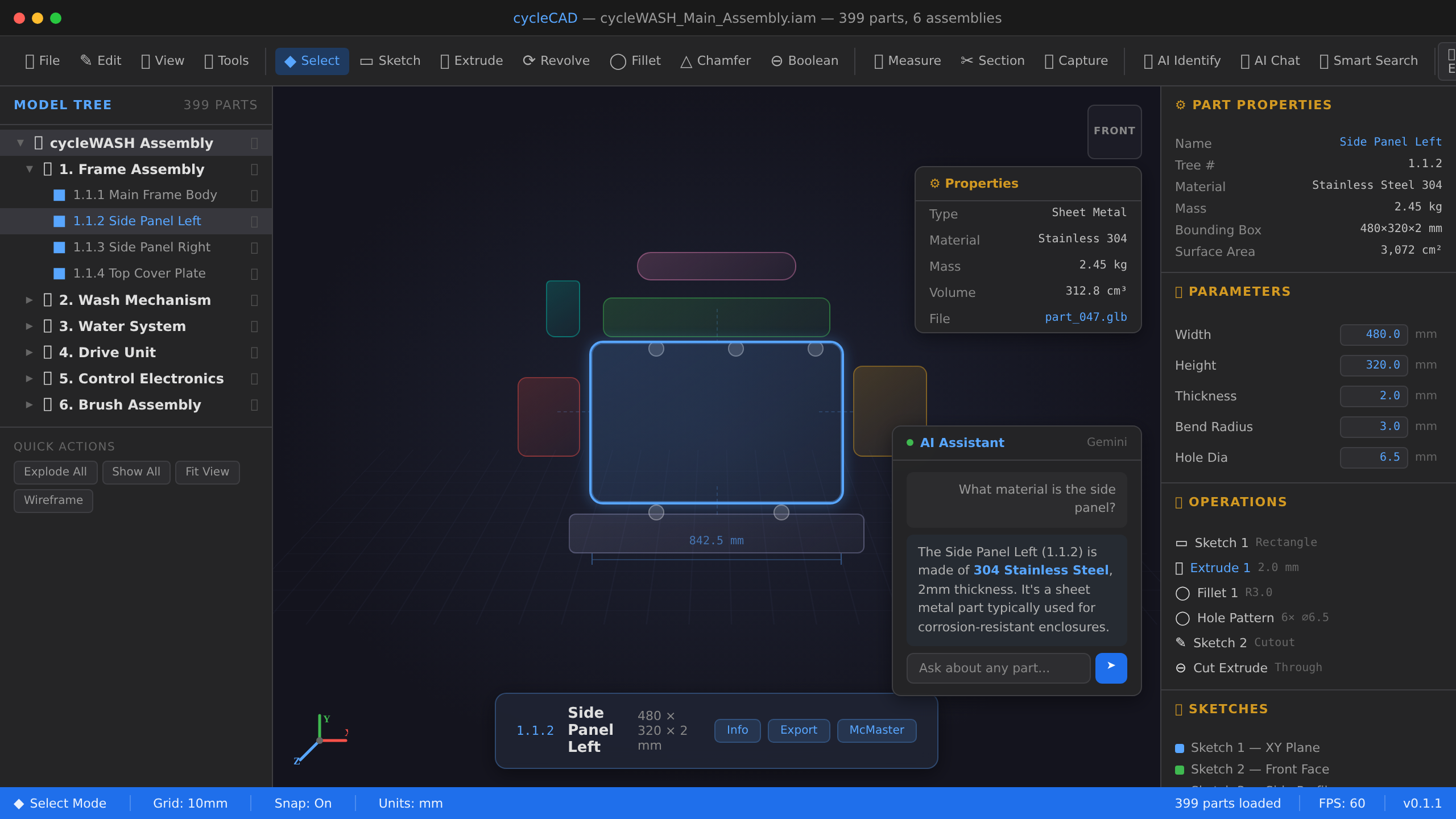Click the Width parameter field

[1374, 334]
